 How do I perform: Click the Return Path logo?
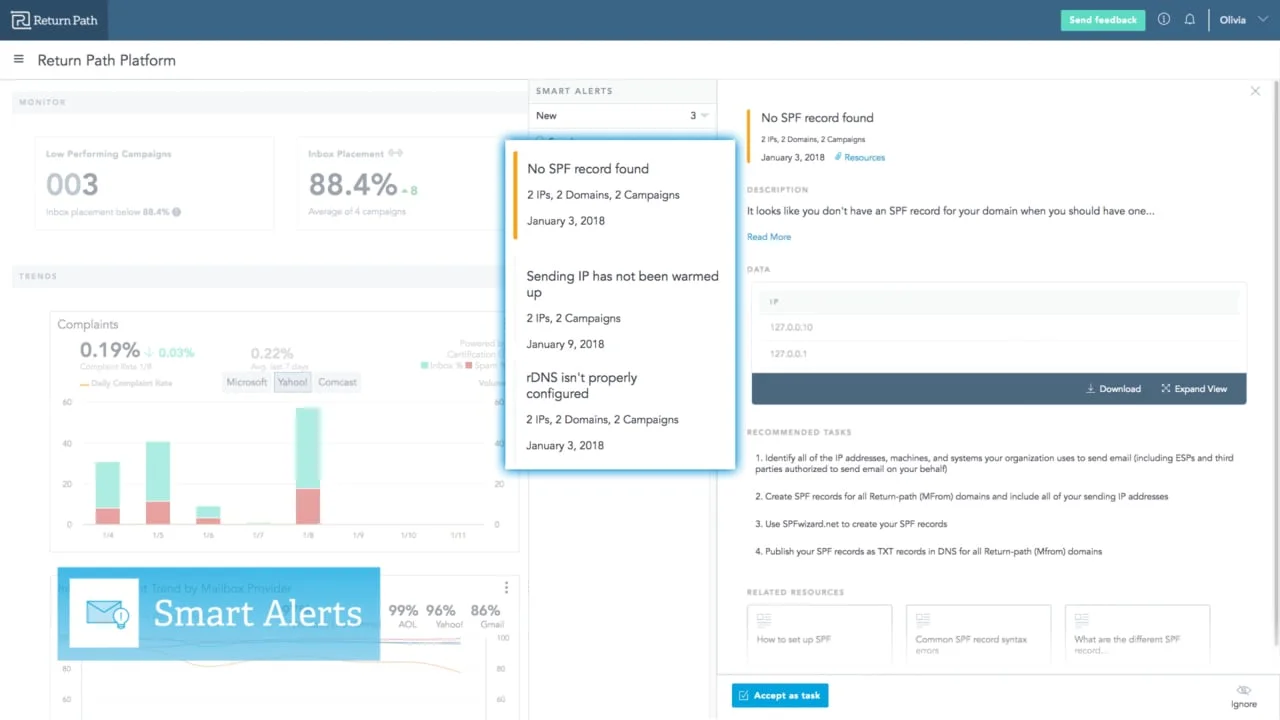pyautogui.click(x=55, y=20)
